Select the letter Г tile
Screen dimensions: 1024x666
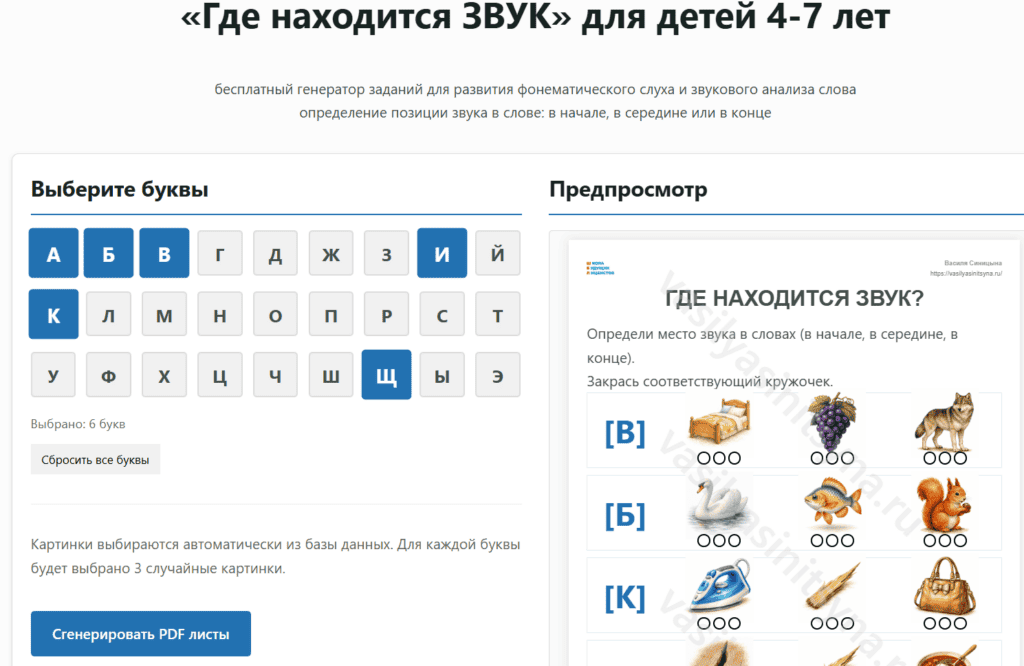(x=219, y=253)
